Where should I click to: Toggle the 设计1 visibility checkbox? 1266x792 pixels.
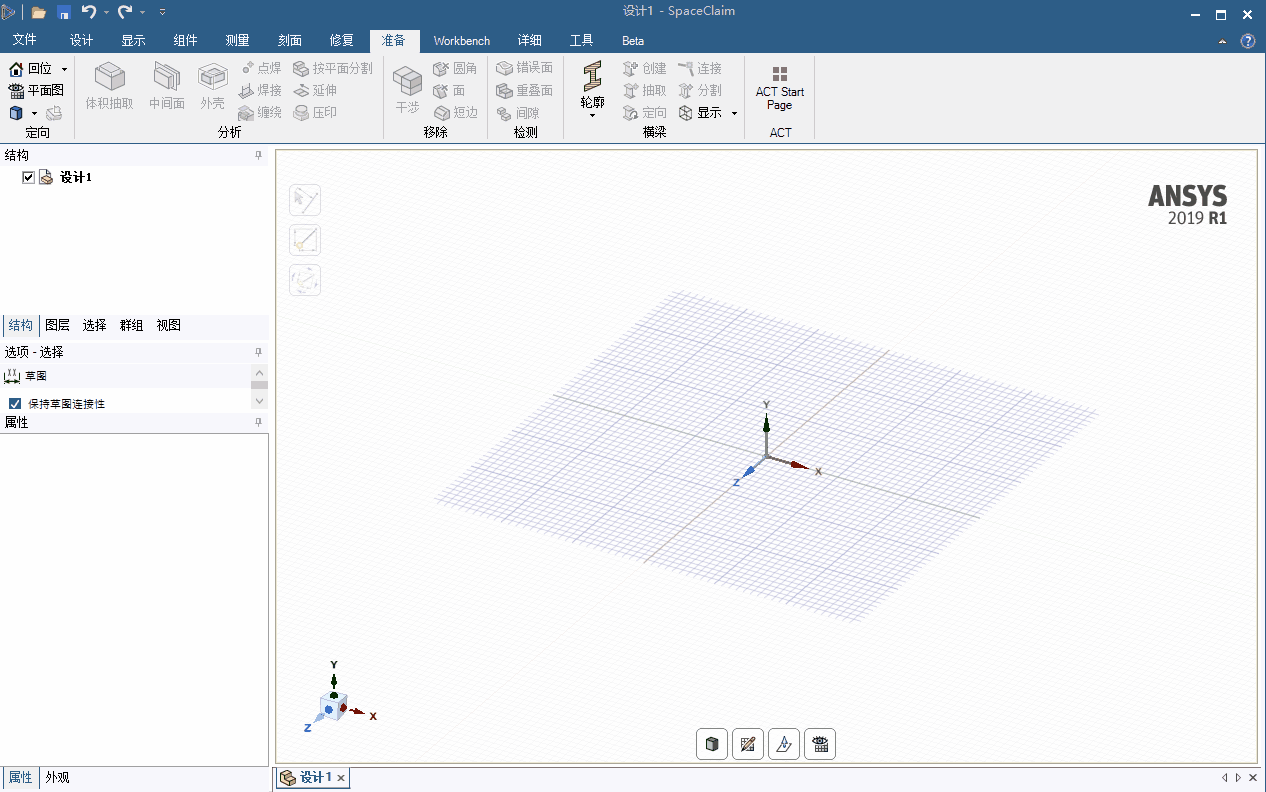(29, 178)
